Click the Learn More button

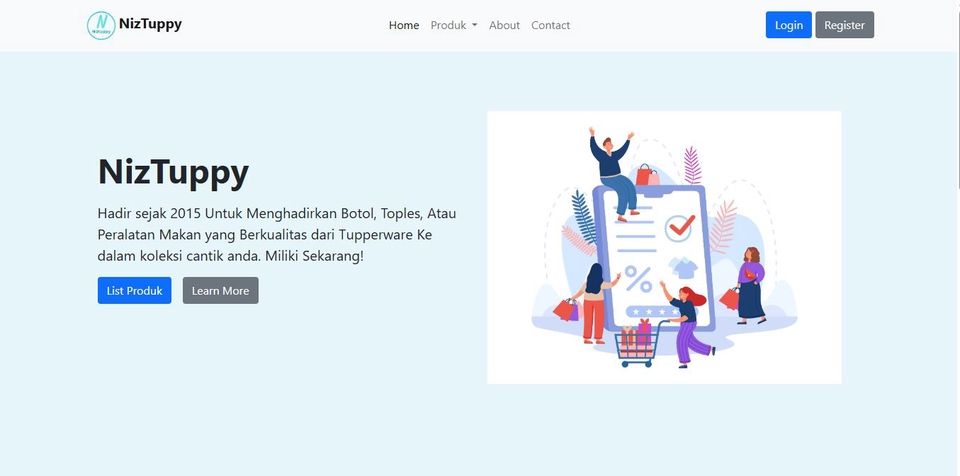click(220, 290)
